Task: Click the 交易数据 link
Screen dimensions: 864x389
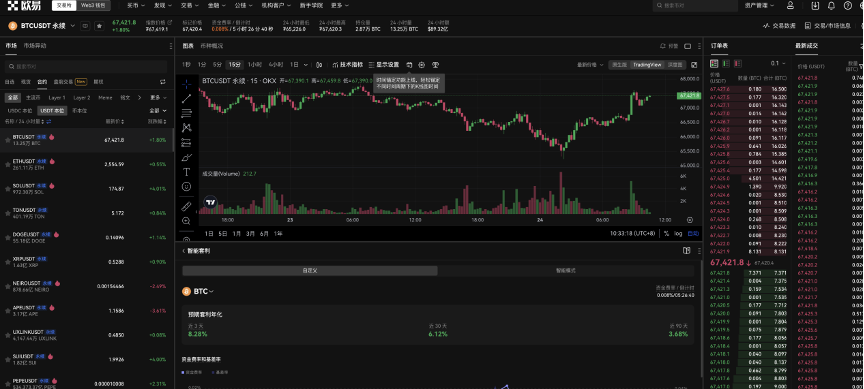Action: coord(779,26)
